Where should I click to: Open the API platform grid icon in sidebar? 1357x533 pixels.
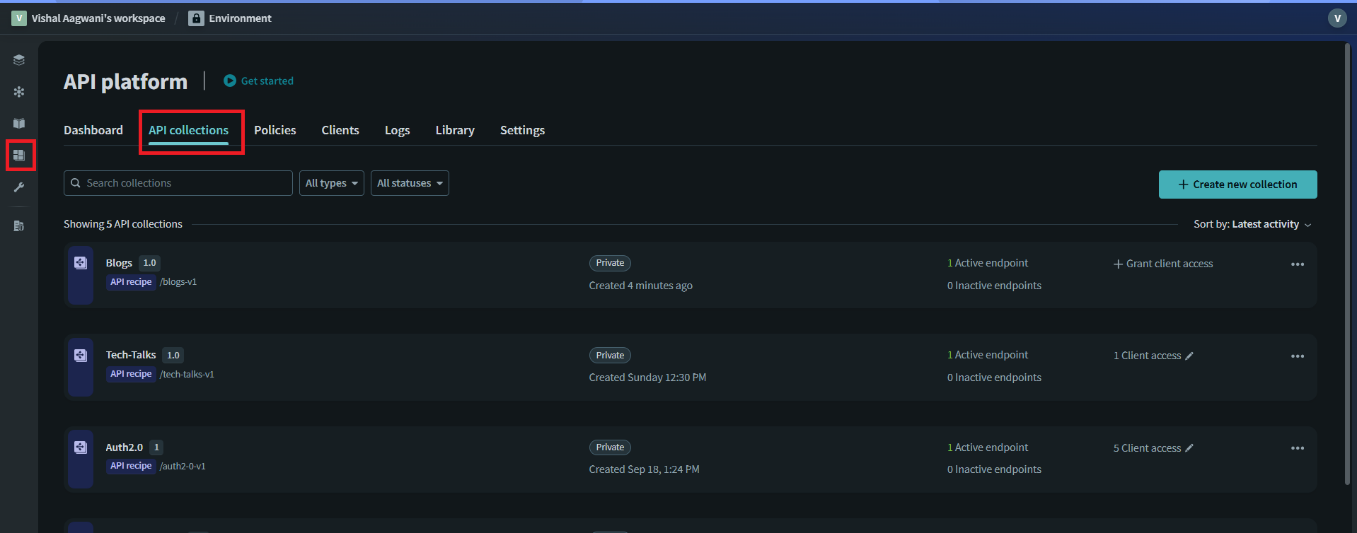point(19,156)
